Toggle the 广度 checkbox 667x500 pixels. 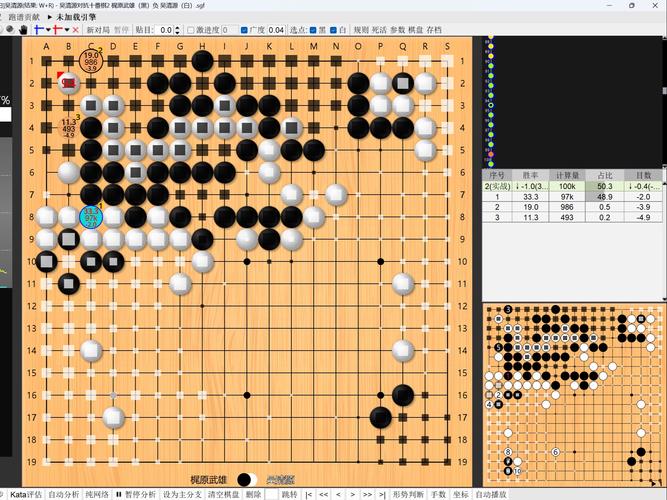tap(244, 30)
